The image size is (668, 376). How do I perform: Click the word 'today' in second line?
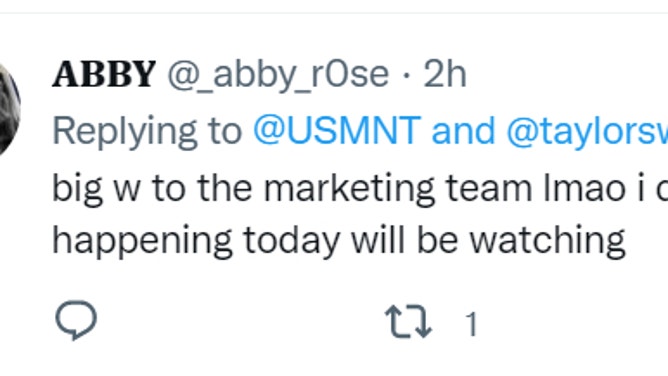[291, 241]
